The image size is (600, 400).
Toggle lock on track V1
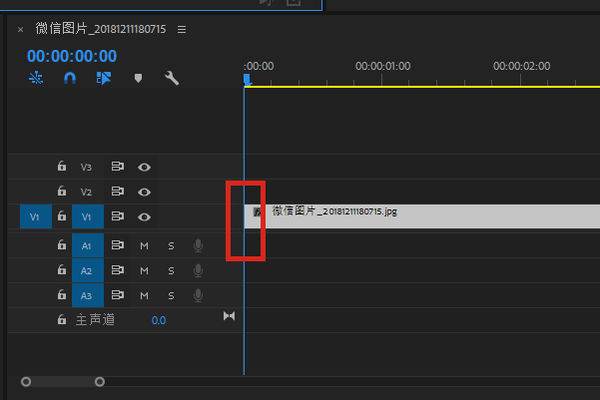[62, 216]
